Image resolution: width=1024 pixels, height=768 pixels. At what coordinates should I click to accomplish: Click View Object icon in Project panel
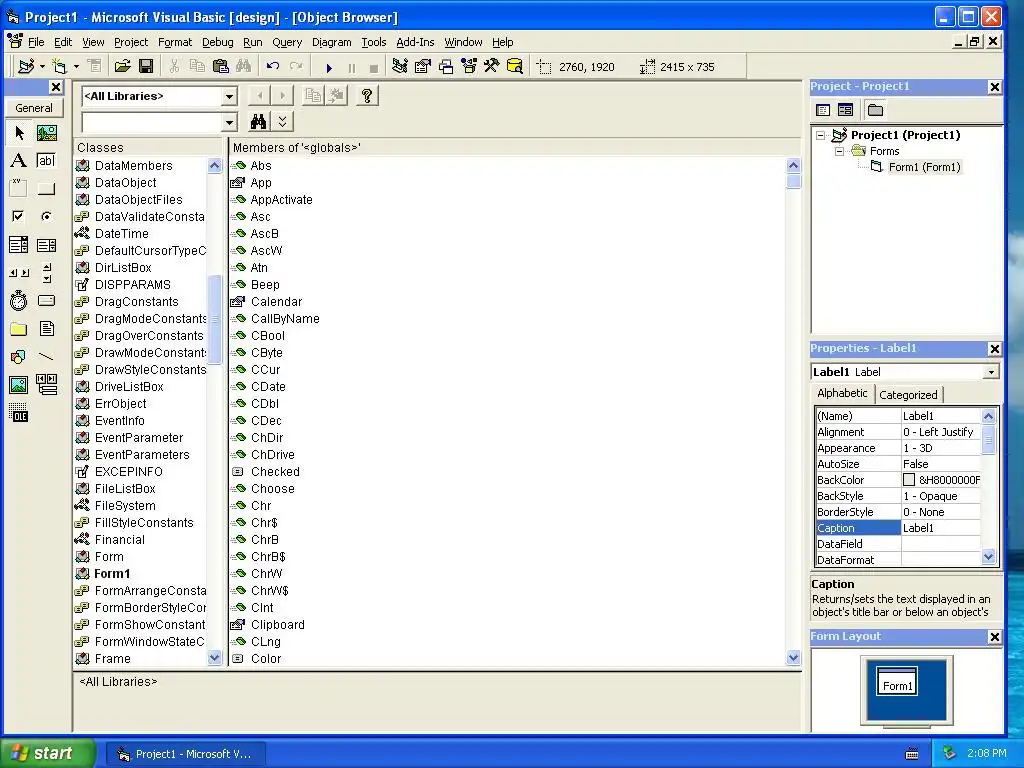845,110
